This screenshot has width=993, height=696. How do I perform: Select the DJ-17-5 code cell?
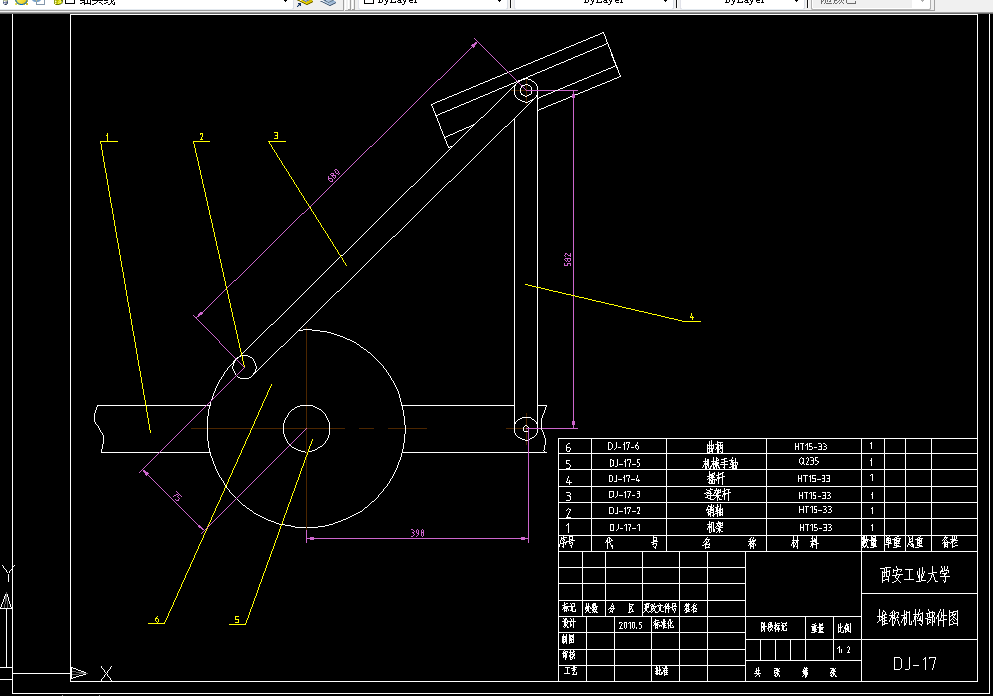pos(624,463)
